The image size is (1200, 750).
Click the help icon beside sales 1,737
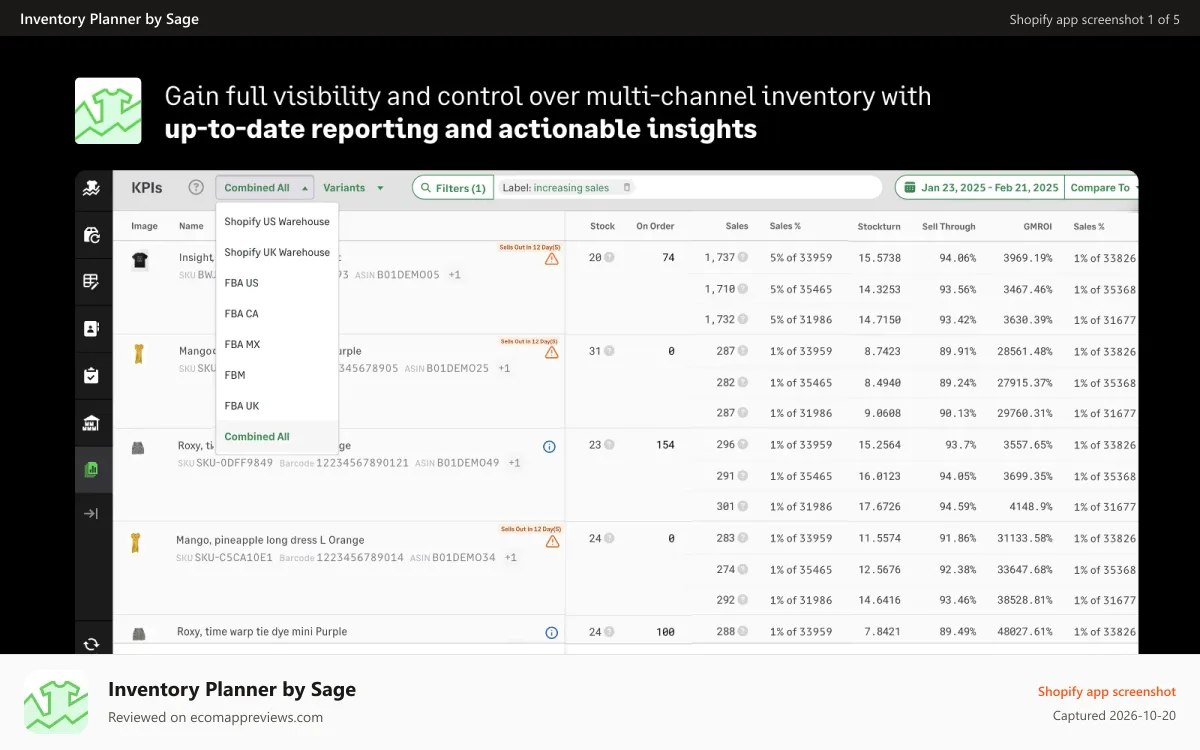743,258
